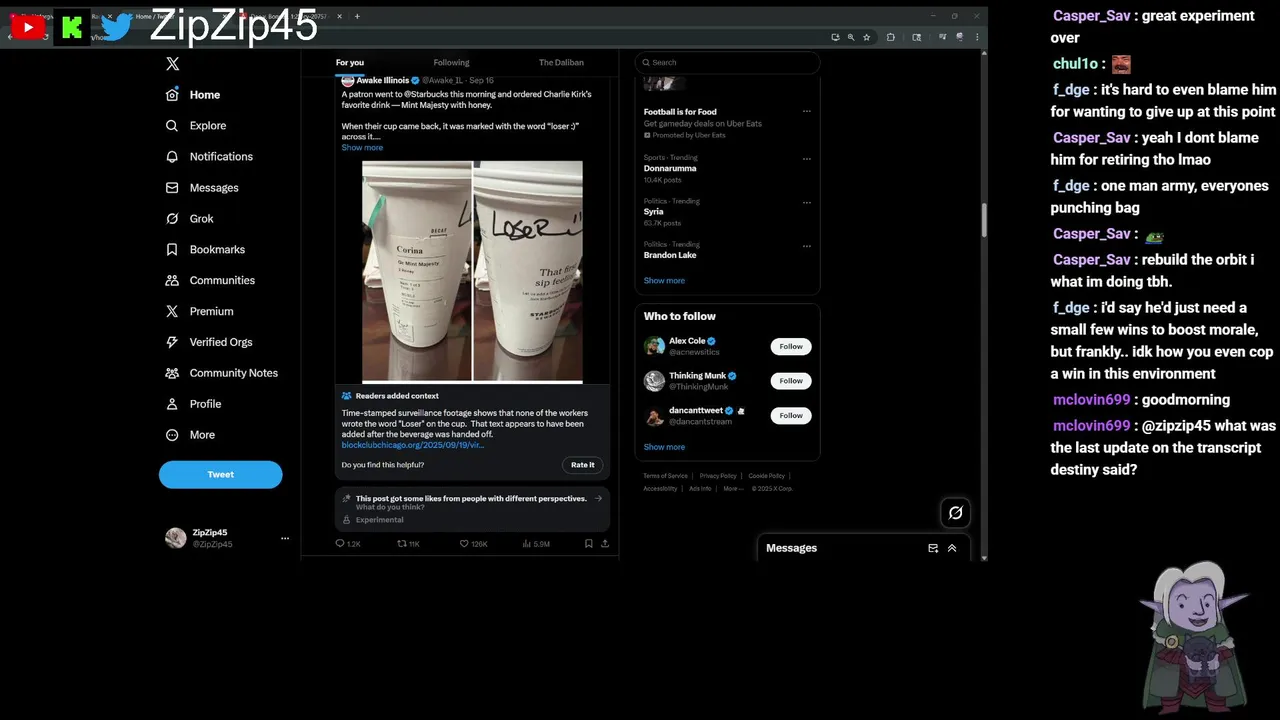This screenshot has height=720, width=1280.
Task: Open Bookmarks from sidebar
Action: (x=205, y=250)
